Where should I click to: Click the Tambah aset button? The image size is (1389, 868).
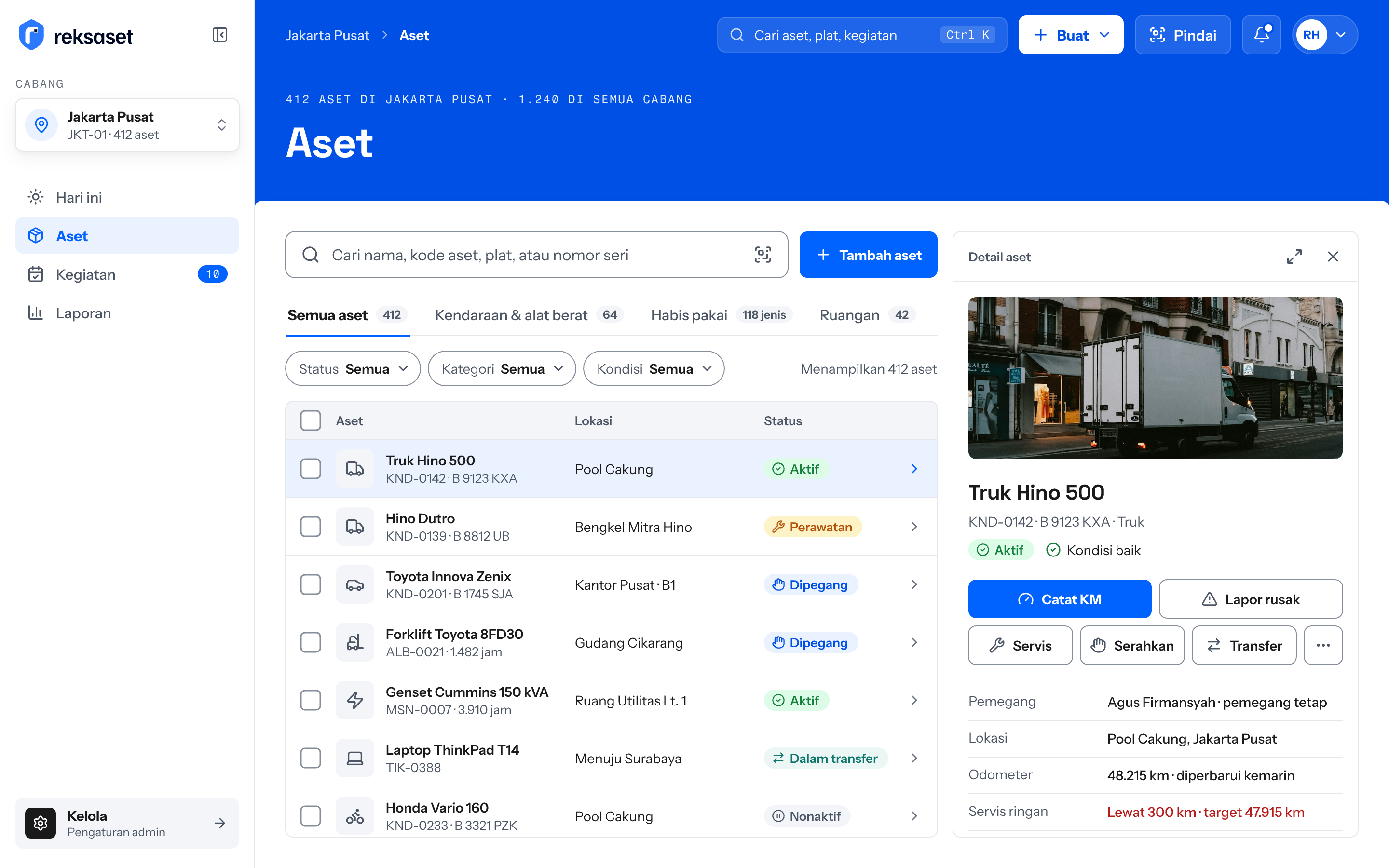click(x=868, y=255)
